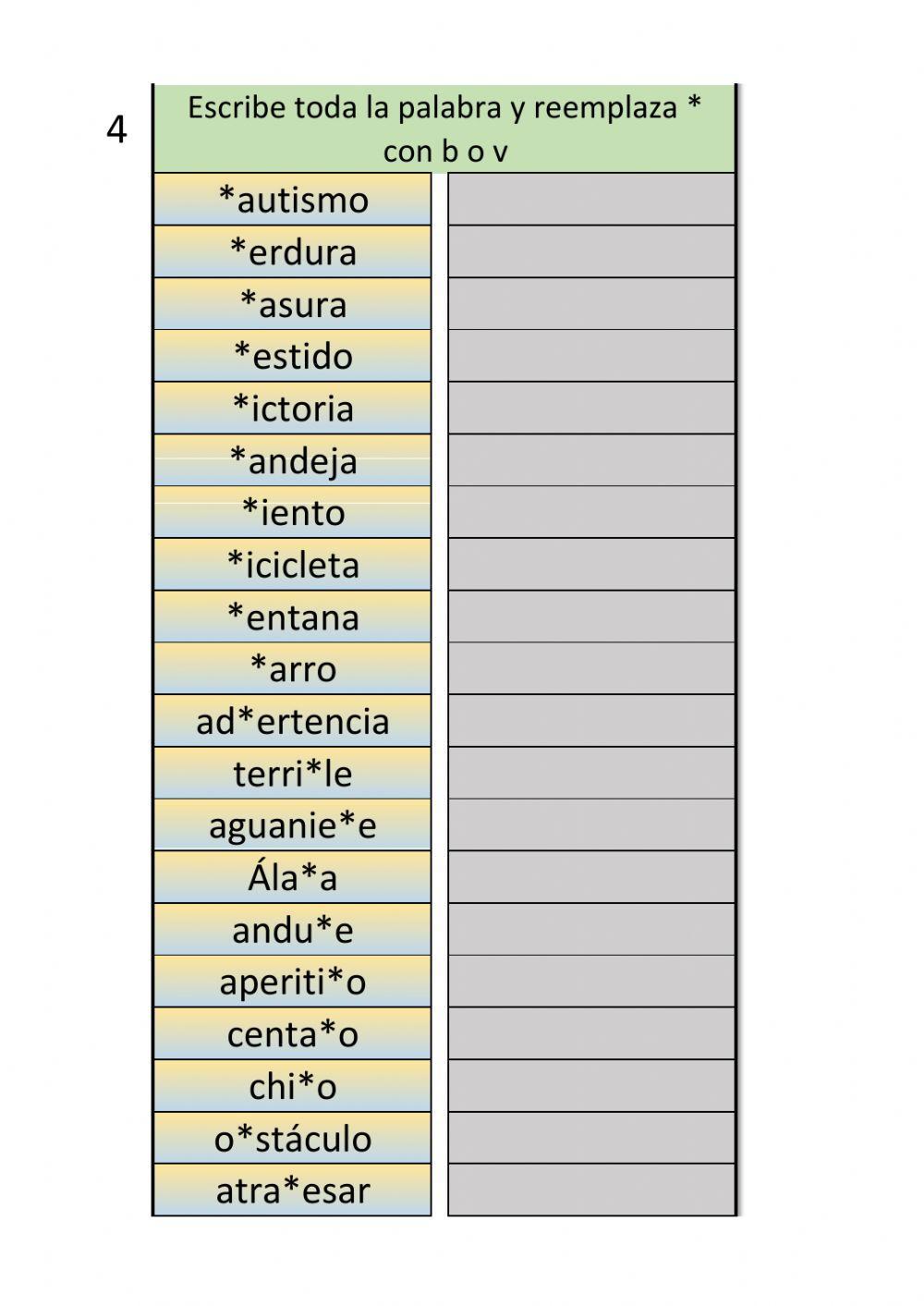The height and width of the screenshot is (1306, 924).
Task: Click the answer field beside aguanie*e
Action: tap(591, 824)
